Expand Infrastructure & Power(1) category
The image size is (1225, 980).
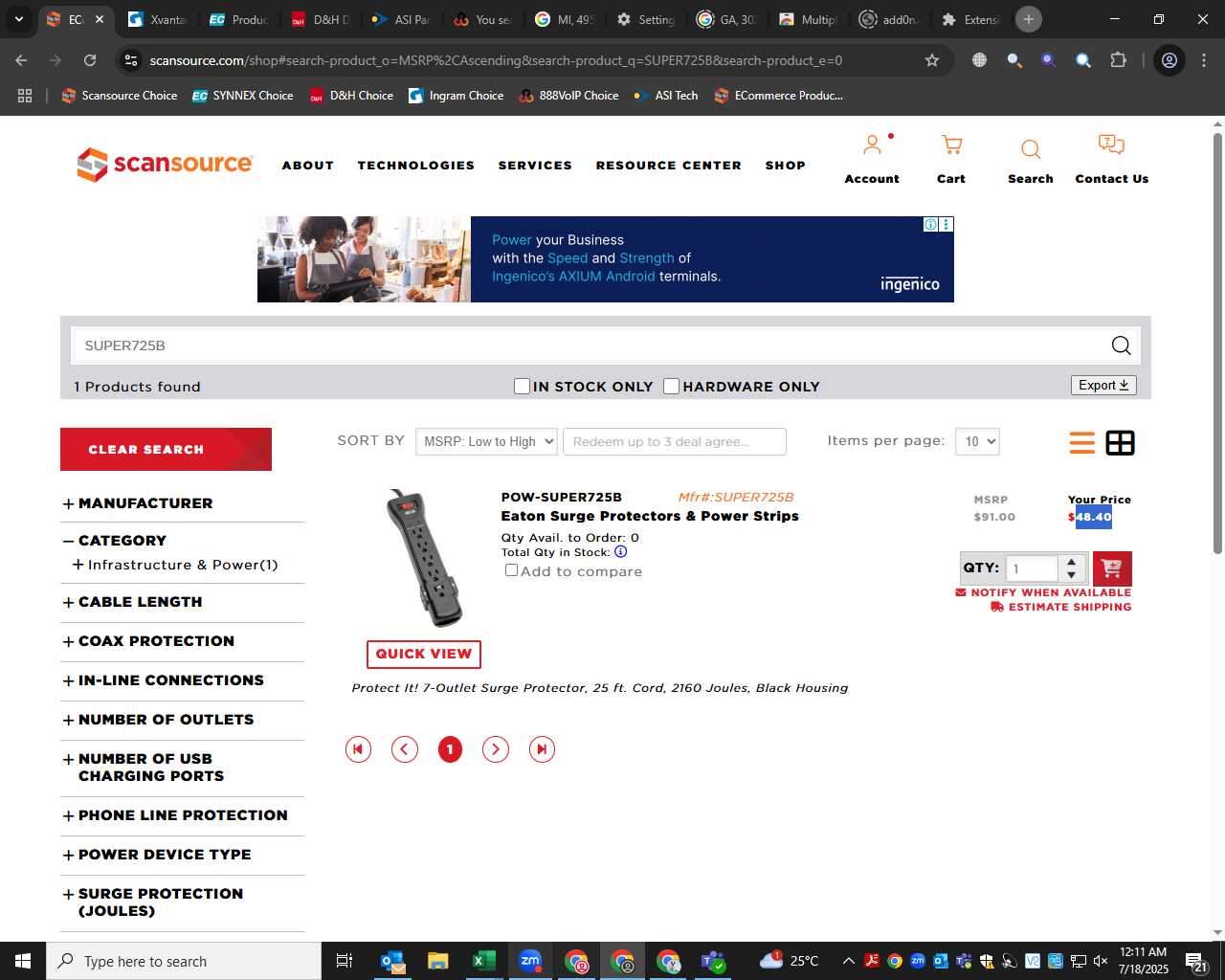[x=78, y=565]
